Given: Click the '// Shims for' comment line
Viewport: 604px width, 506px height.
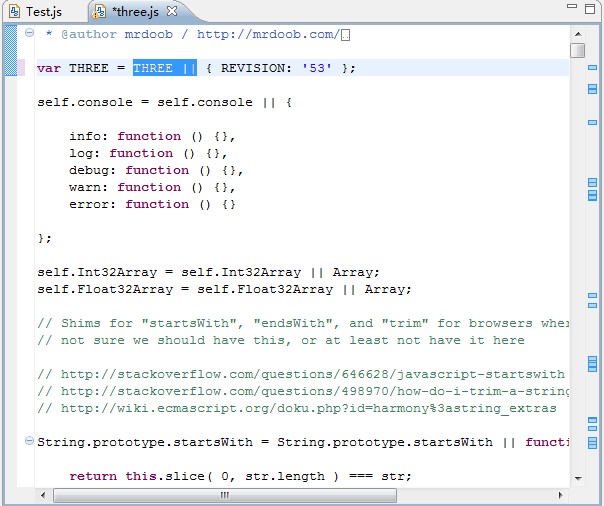Looking at the screenshot, I should (303, 323).
